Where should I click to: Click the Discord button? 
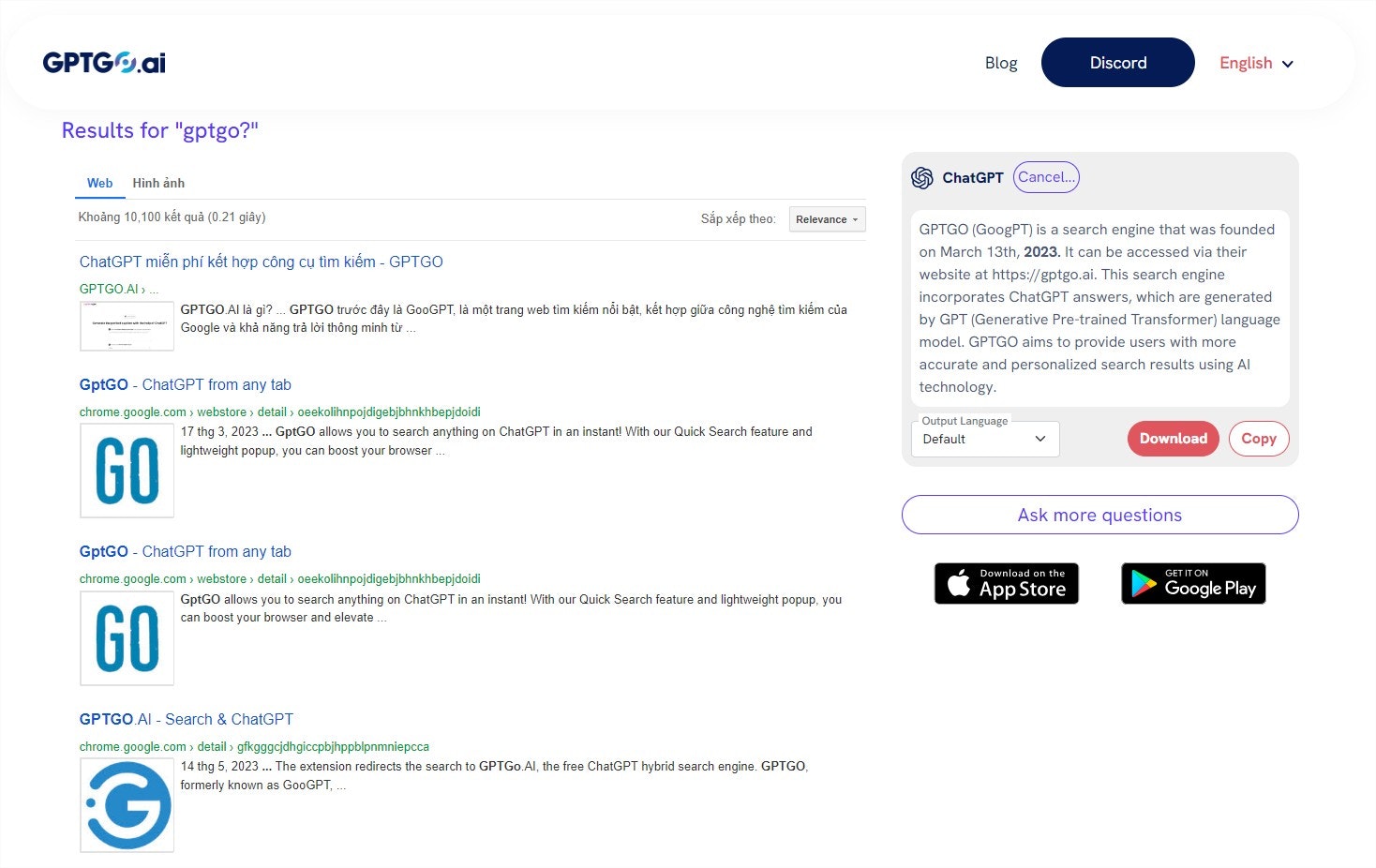[1118, 63]
